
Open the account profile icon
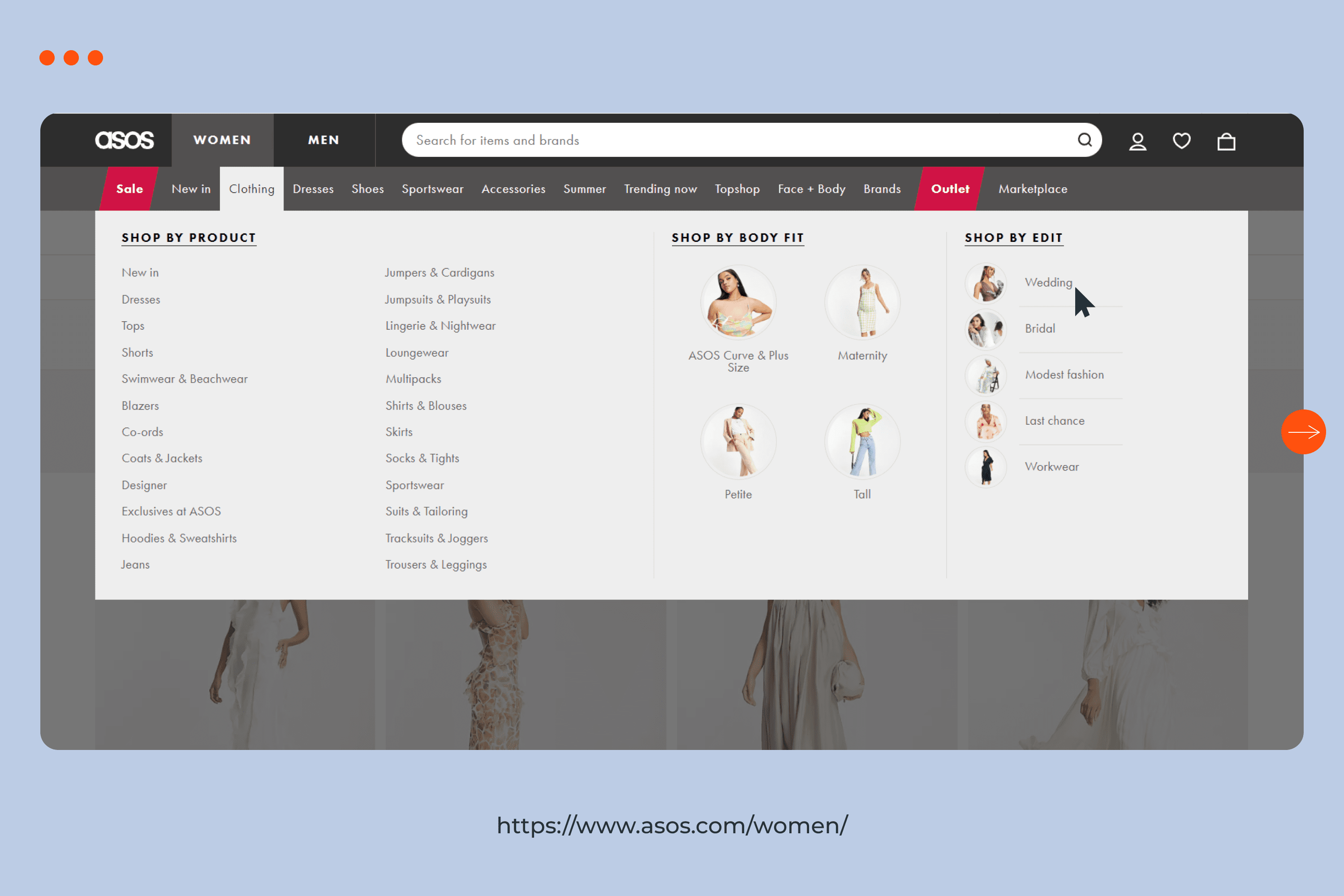click(x=1138, y=141)
